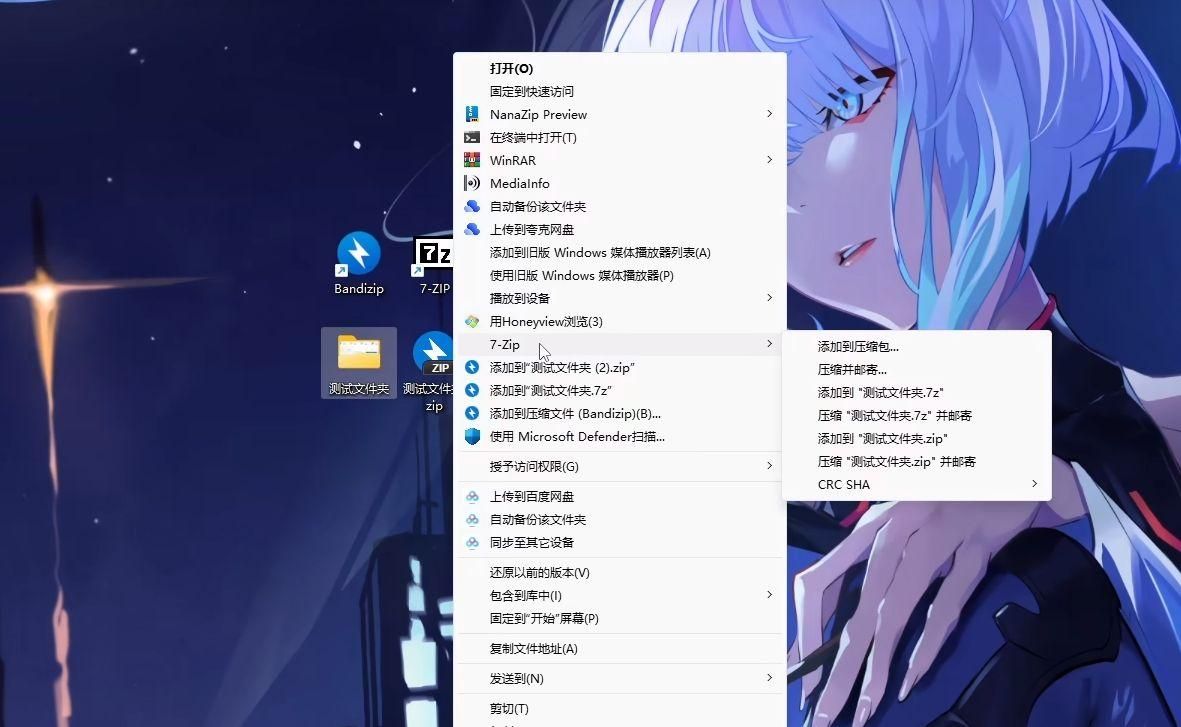Choose 添加到压缩文件 (Bandizip)(B)...
This screenshot has height=727, width=1181.
tap(620, 414)
